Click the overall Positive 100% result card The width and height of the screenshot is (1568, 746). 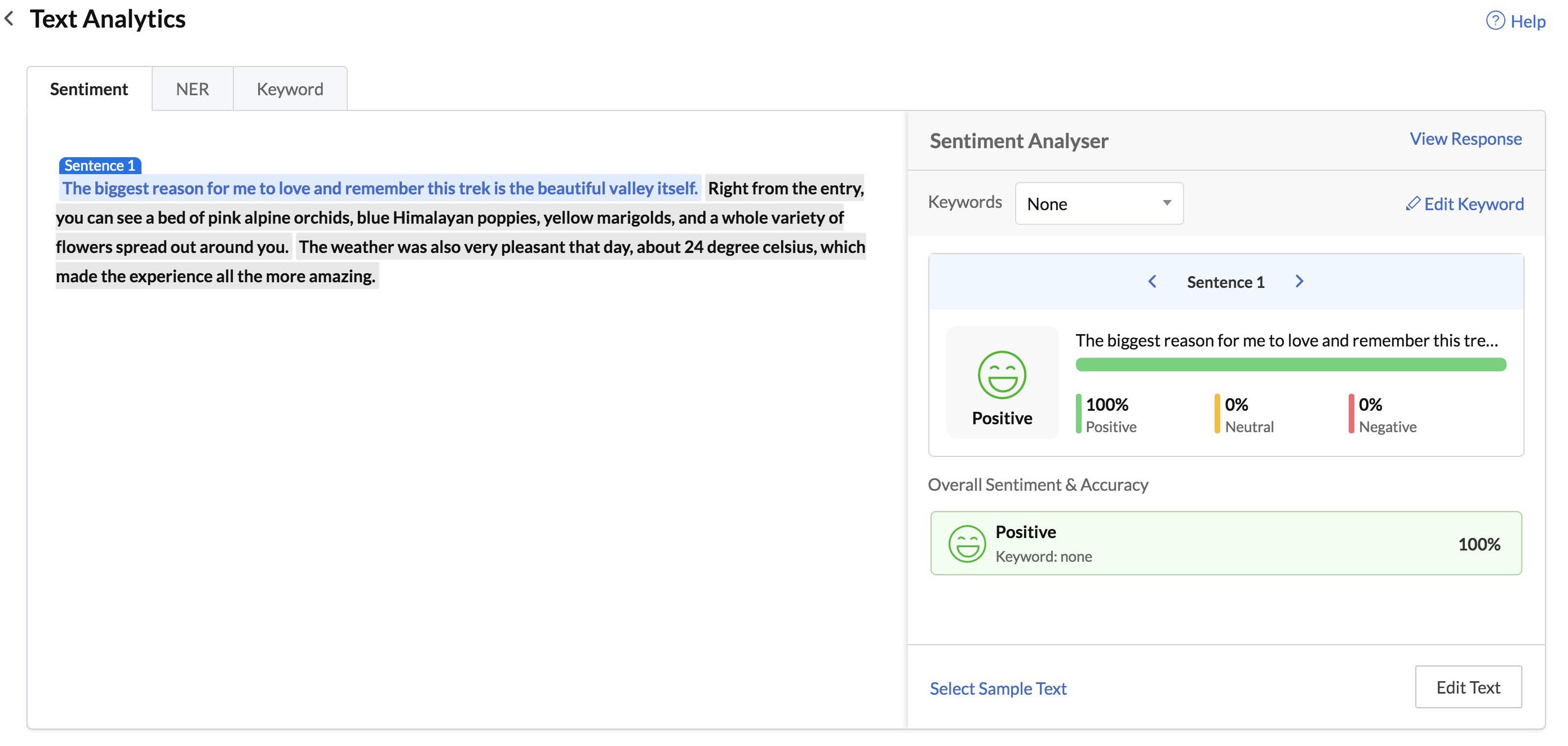(x=1225, y=543)
